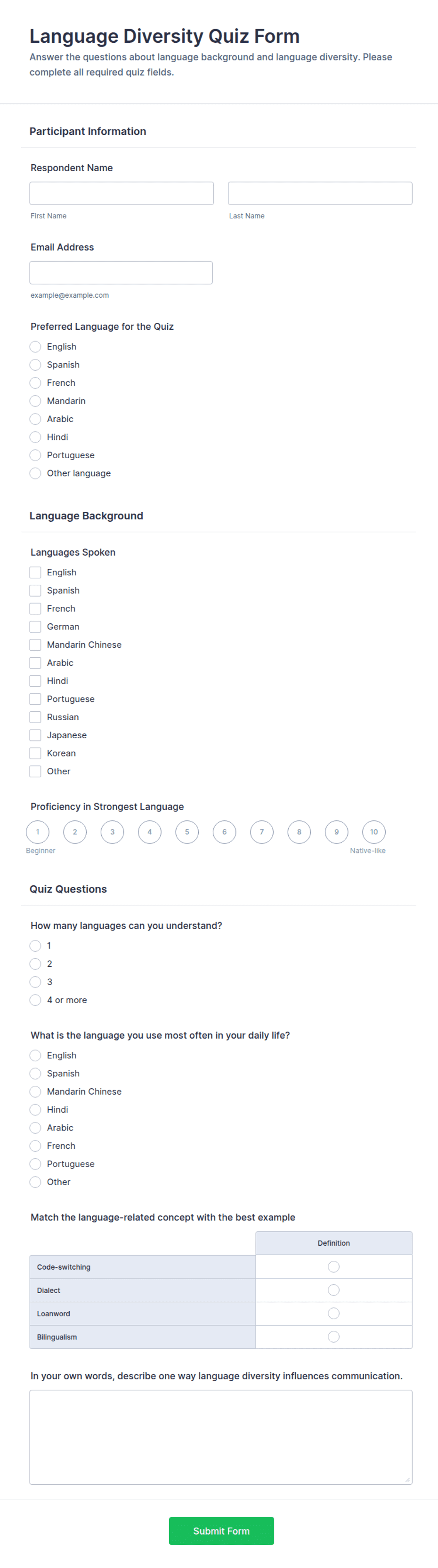
Task: Mark the Loanword row Definition option
Action: coord(334,1313)
